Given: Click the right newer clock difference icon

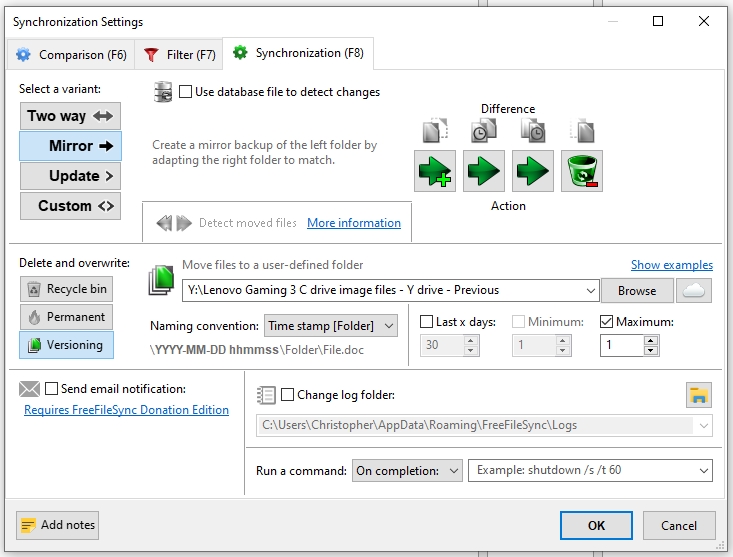Looking at the screenshot, I should click(x=533, y=130).
